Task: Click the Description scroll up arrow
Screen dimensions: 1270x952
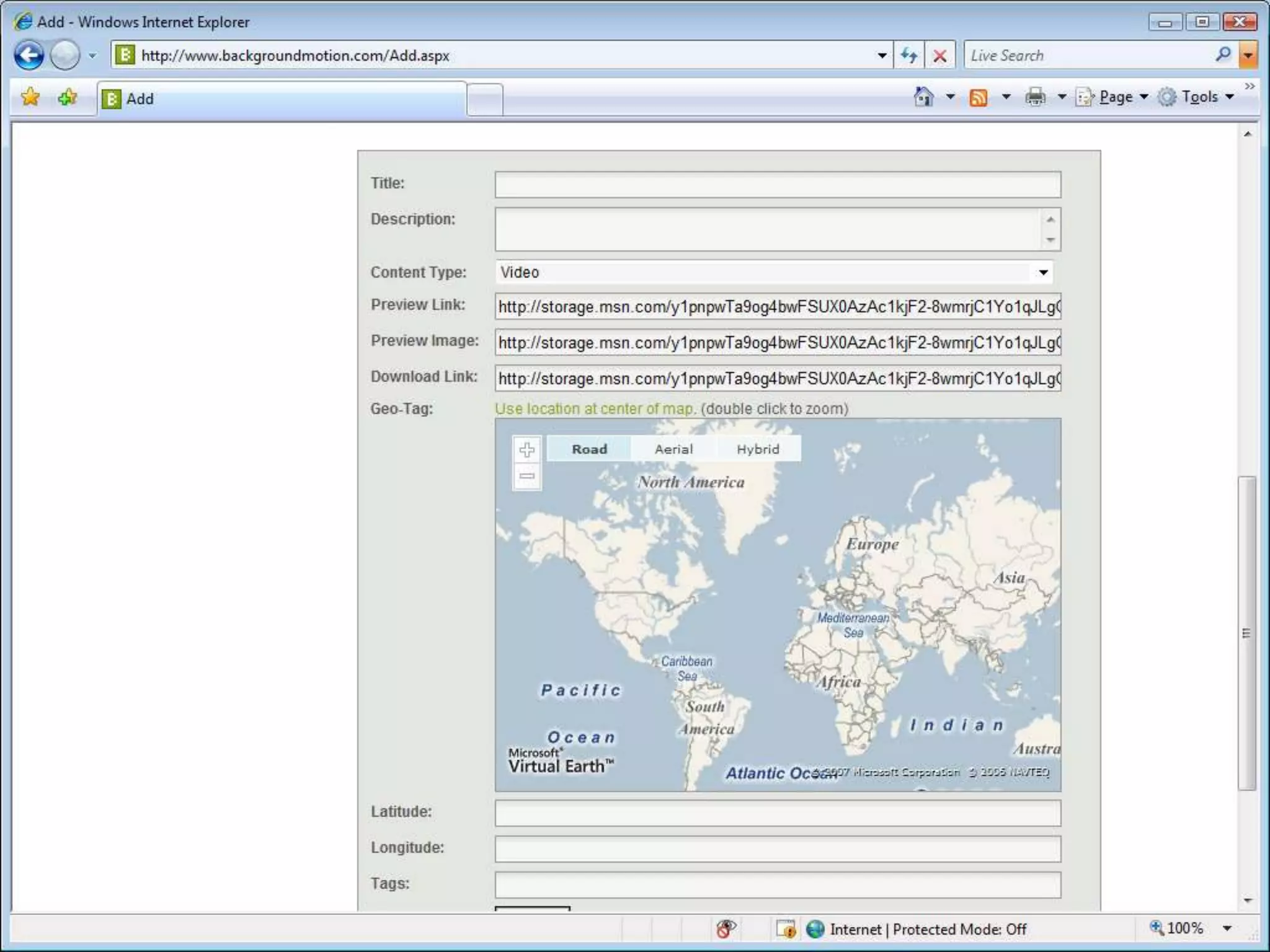Action: pos(1050,219)
